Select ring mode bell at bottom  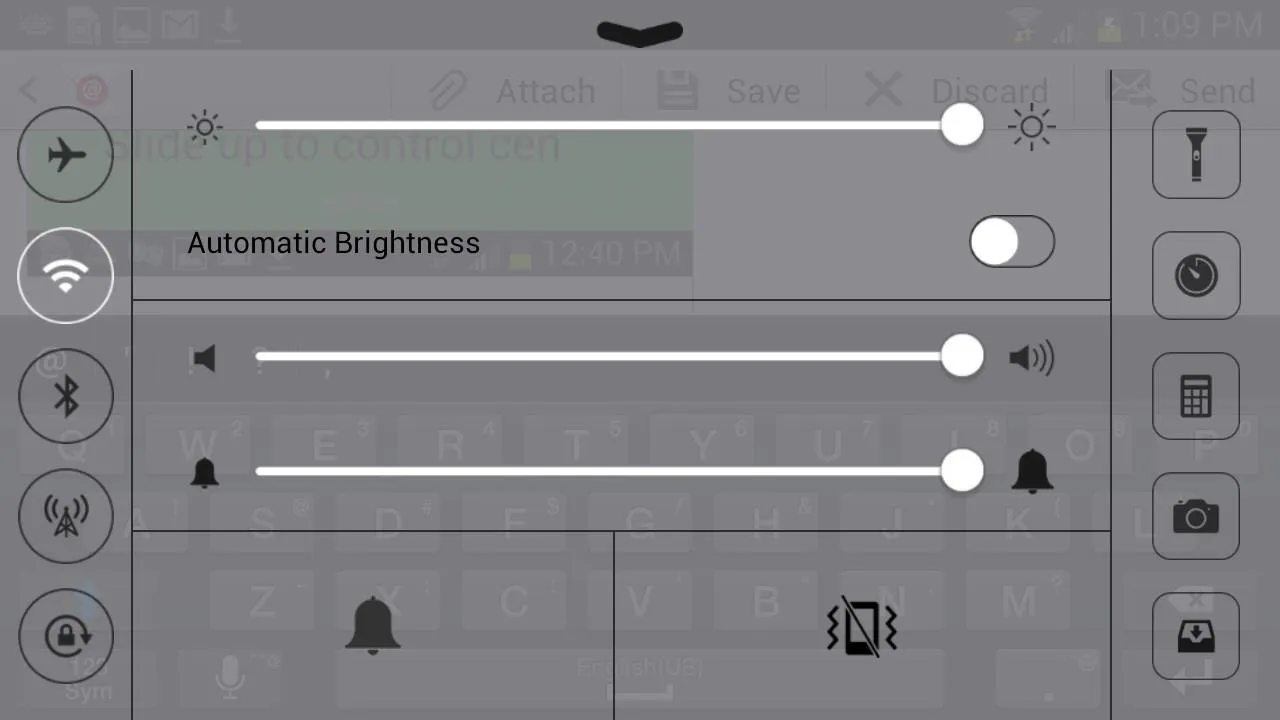tap(373, 625)
